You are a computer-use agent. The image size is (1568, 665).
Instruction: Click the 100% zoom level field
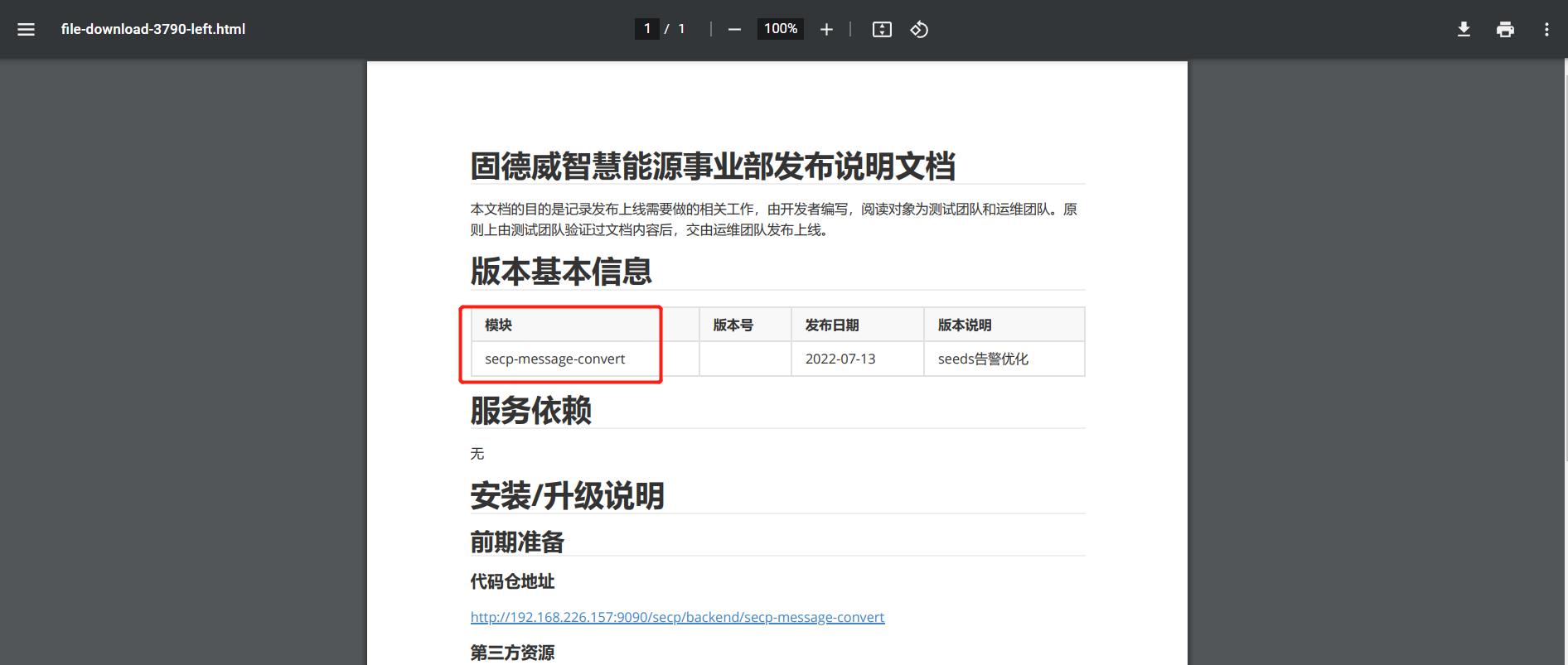click(781, 29)
